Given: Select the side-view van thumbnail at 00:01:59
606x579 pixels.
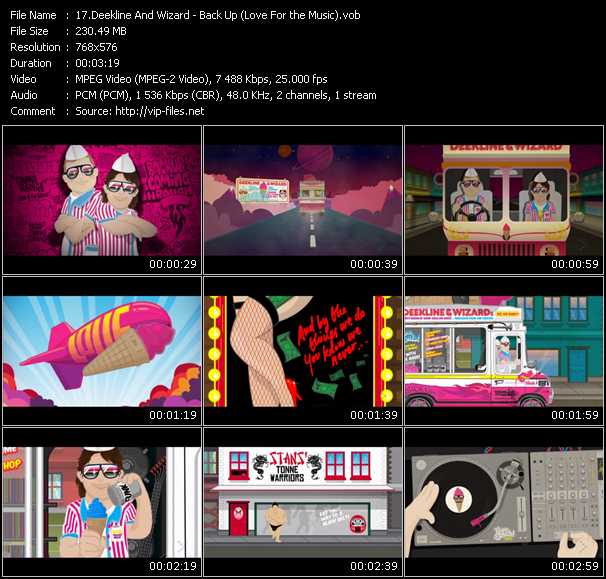Looking at the screenshot, I should pyautogui.click(x=504, y=351).
